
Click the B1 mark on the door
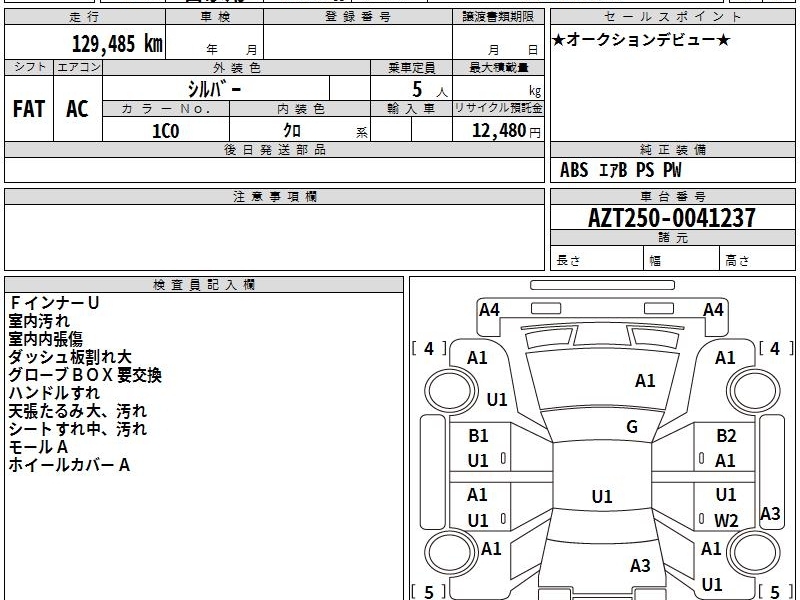point(478,436)
